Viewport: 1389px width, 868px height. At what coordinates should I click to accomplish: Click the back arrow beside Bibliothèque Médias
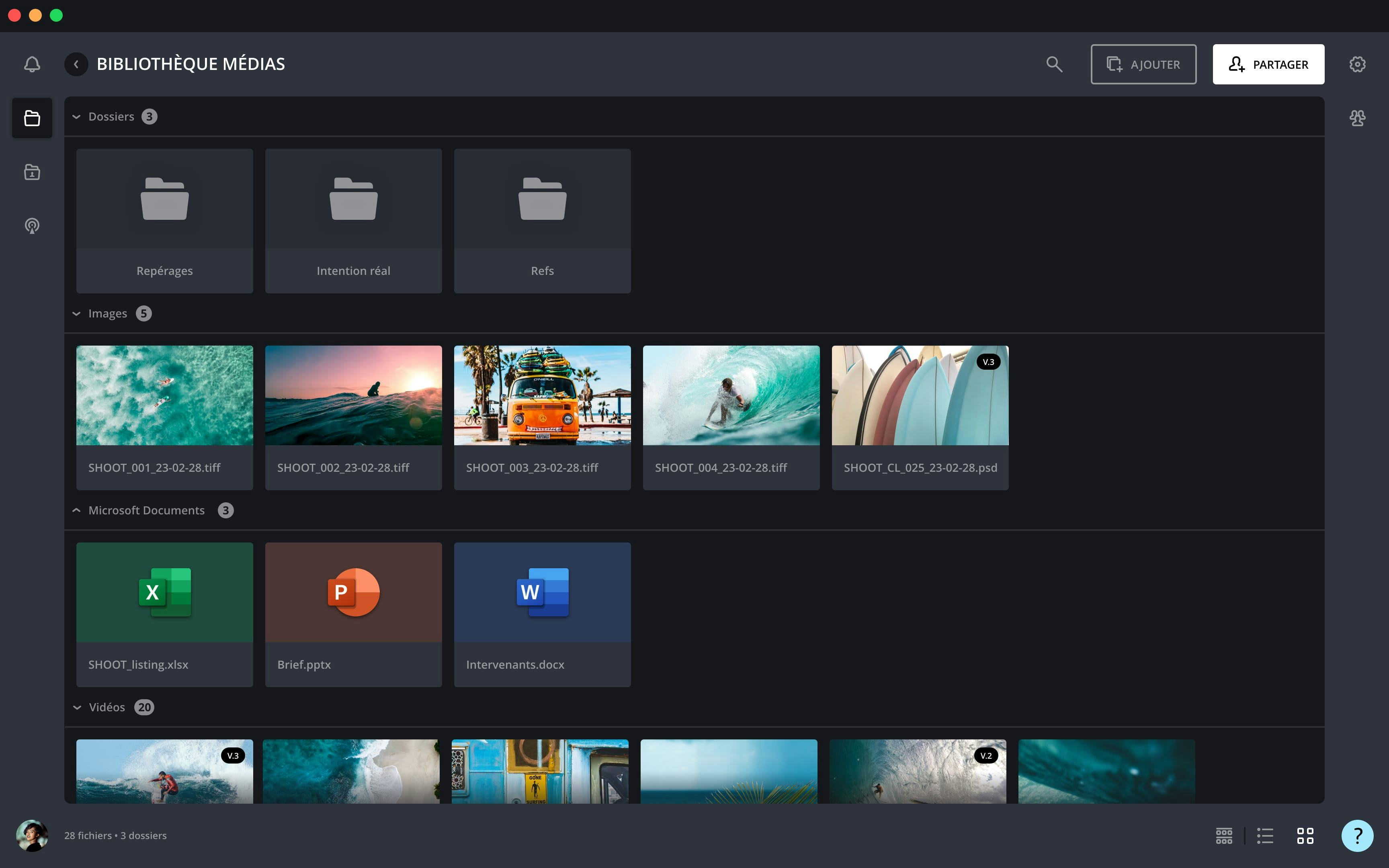[76, 64]
